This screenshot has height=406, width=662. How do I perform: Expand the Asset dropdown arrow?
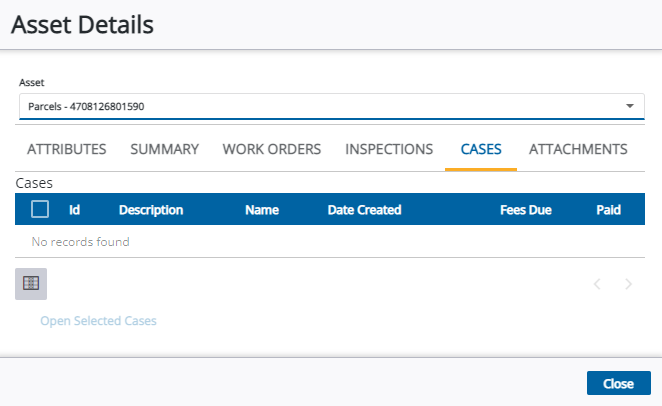coord(629,106)
